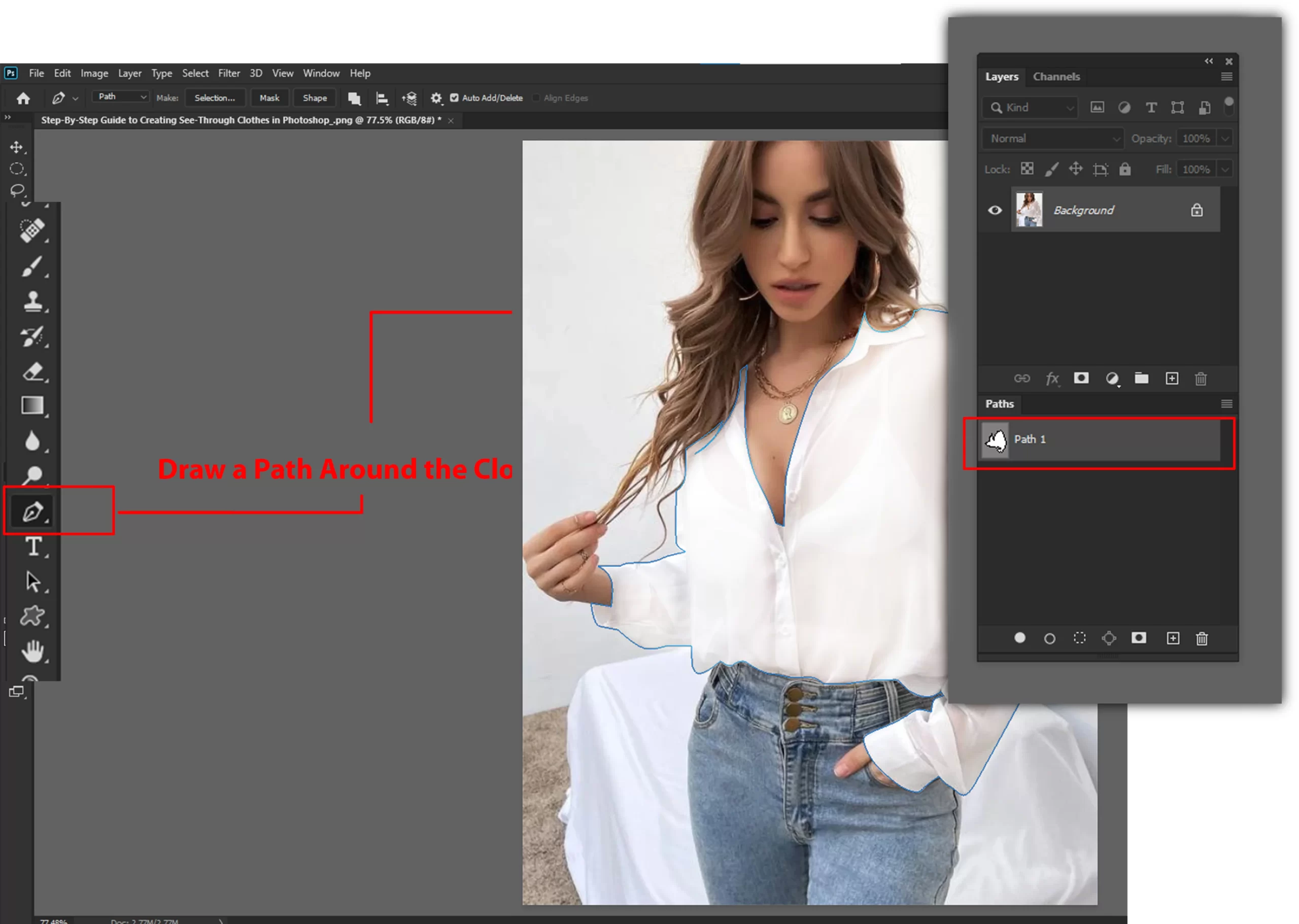Load path as selection icon in Paths panel
This screenshot has width=1299, height=924.
click(1079, 638)
